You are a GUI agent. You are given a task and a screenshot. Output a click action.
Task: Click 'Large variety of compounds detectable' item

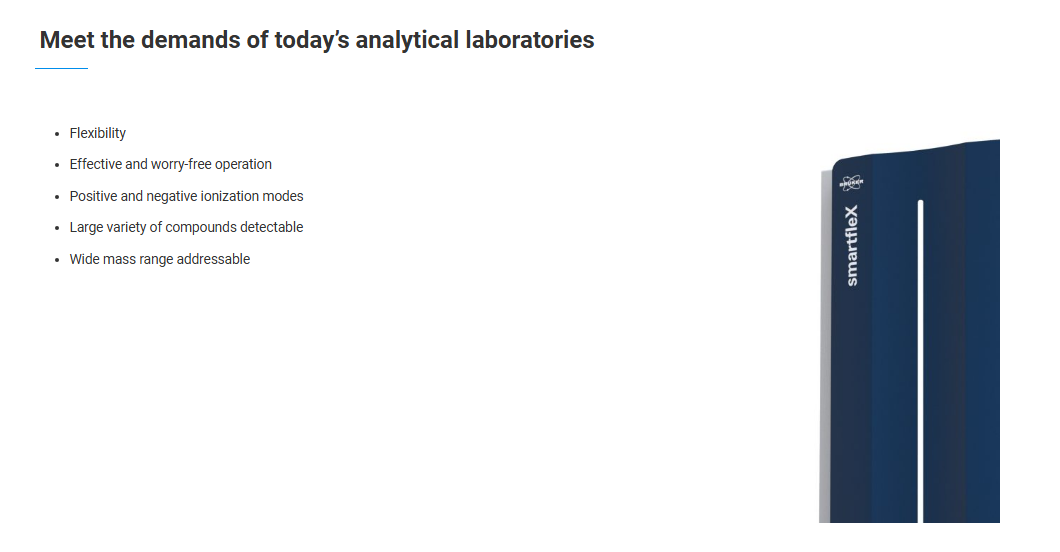(x=187, y=227)
